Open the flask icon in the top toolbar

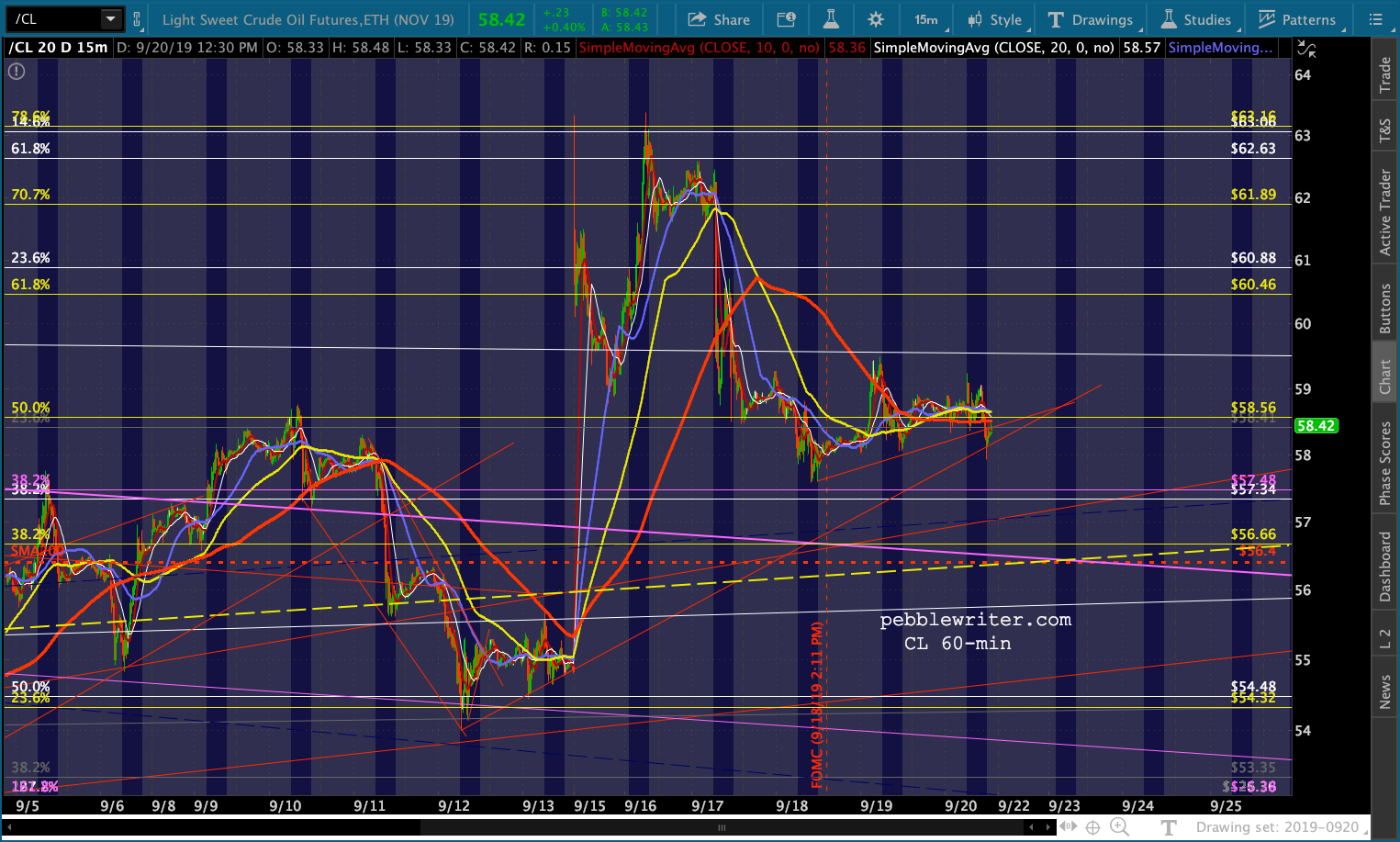pos(830,19)
